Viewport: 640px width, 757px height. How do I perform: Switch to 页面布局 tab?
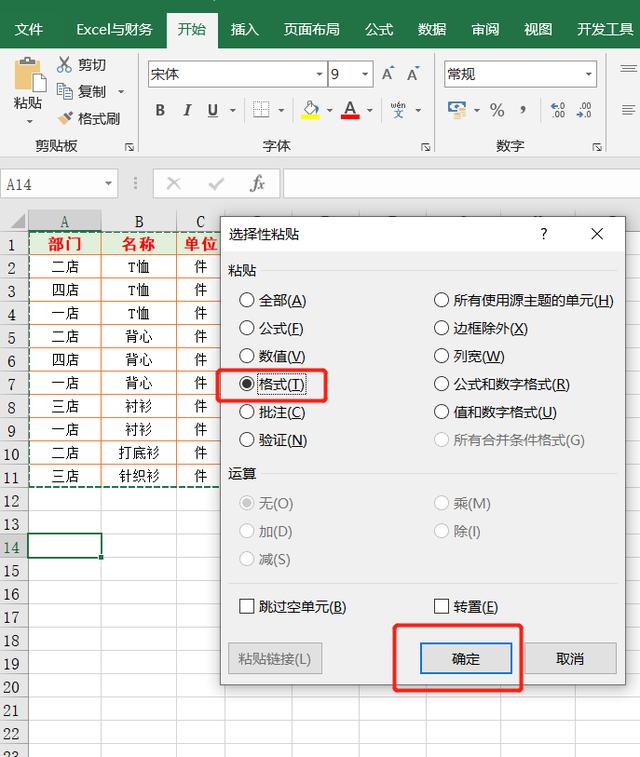pyautogui.click(x=311, y=29)
